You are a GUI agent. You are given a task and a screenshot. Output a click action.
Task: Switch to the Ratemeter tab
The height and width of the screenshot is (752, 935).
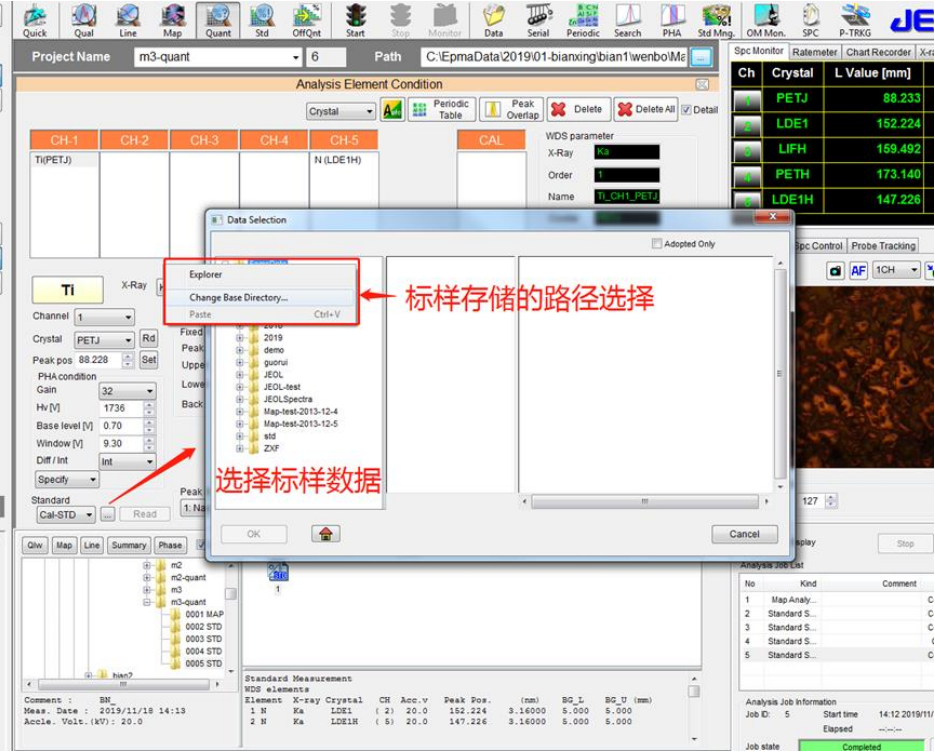(x=814, y=52)
